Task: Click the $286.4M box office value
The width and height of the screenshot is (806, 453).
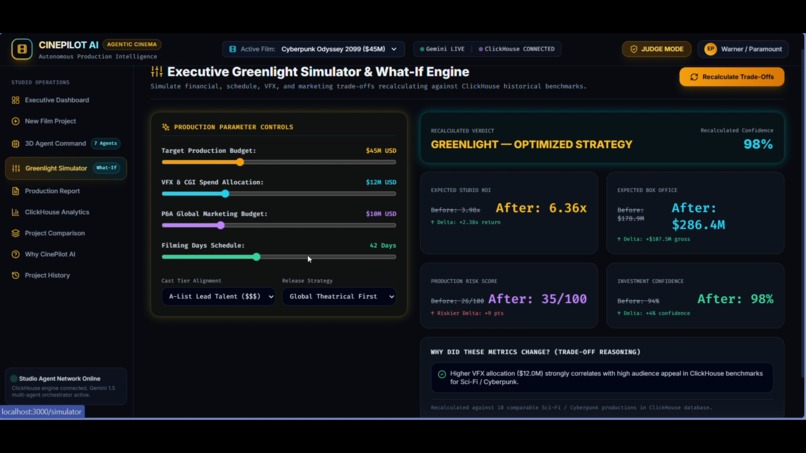Action: tap(699, 225)
